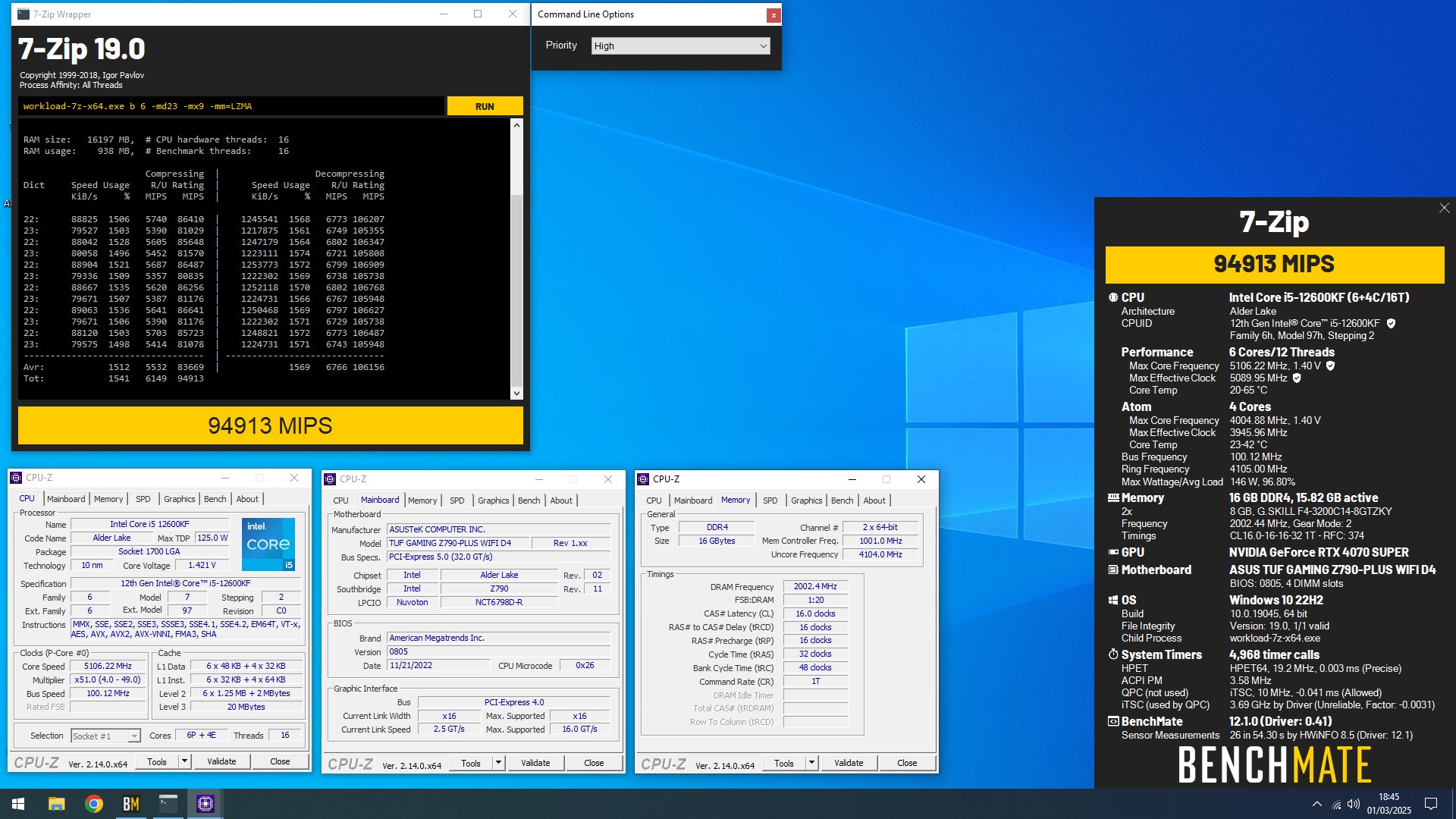Open Bench tab in left CPU-Z window
The height and width of the screenshot is (819, 1456).
215,499
